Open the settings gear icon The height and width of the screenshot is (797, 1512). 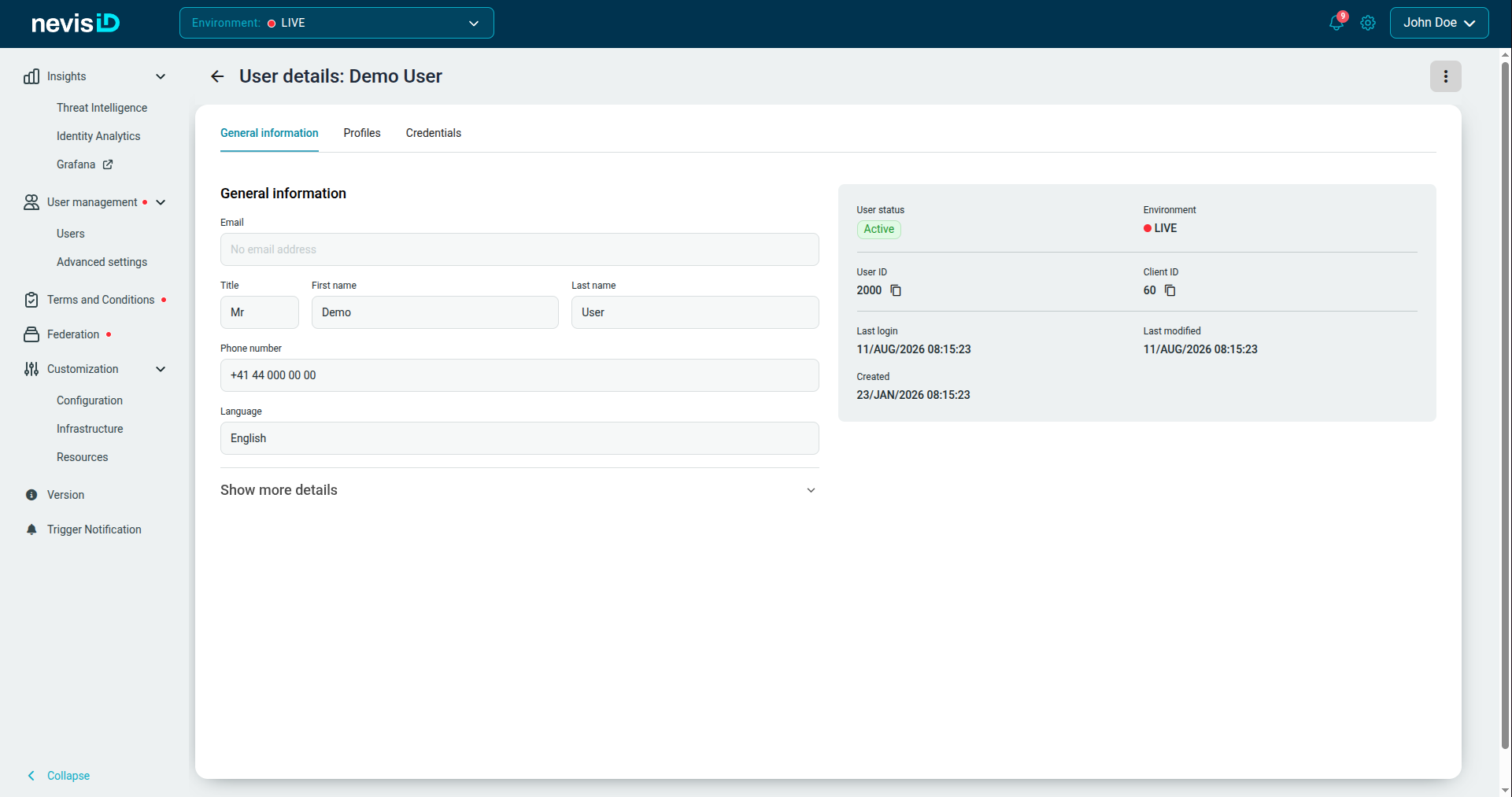pos(1368,23)
